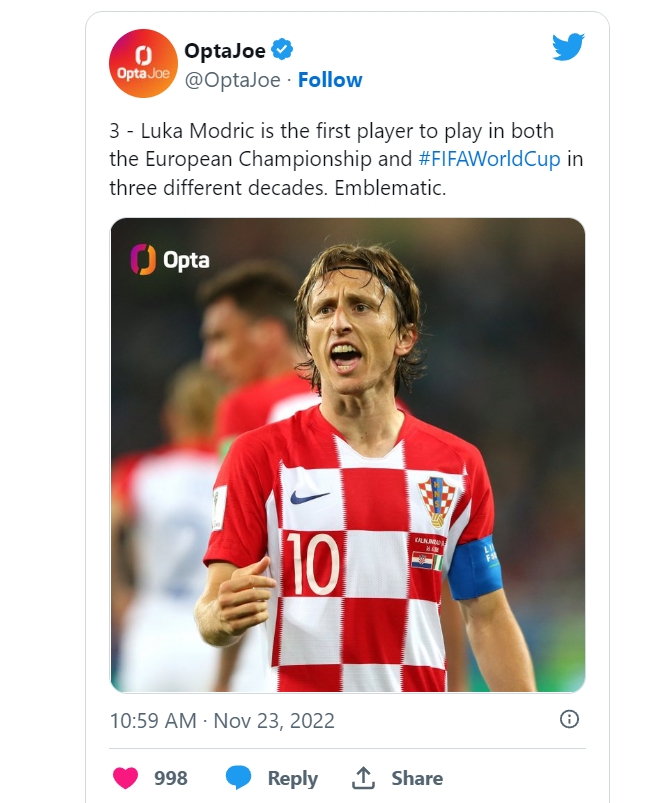Screen dimensions: 664x803
Task: Open the #FIFAWorldCup hashtag link
Action: 489,159
